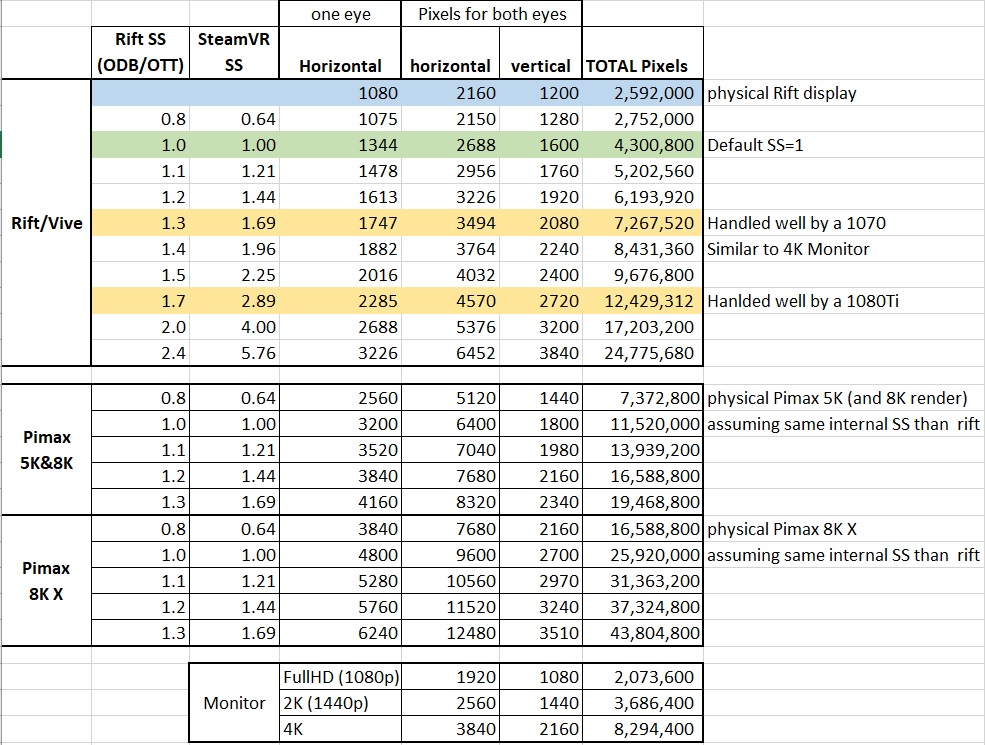Click 'Handled well by a 1070' note
The height and width of the screenshot is (745, 985).
pyautogui.click(x=796, y=223)
